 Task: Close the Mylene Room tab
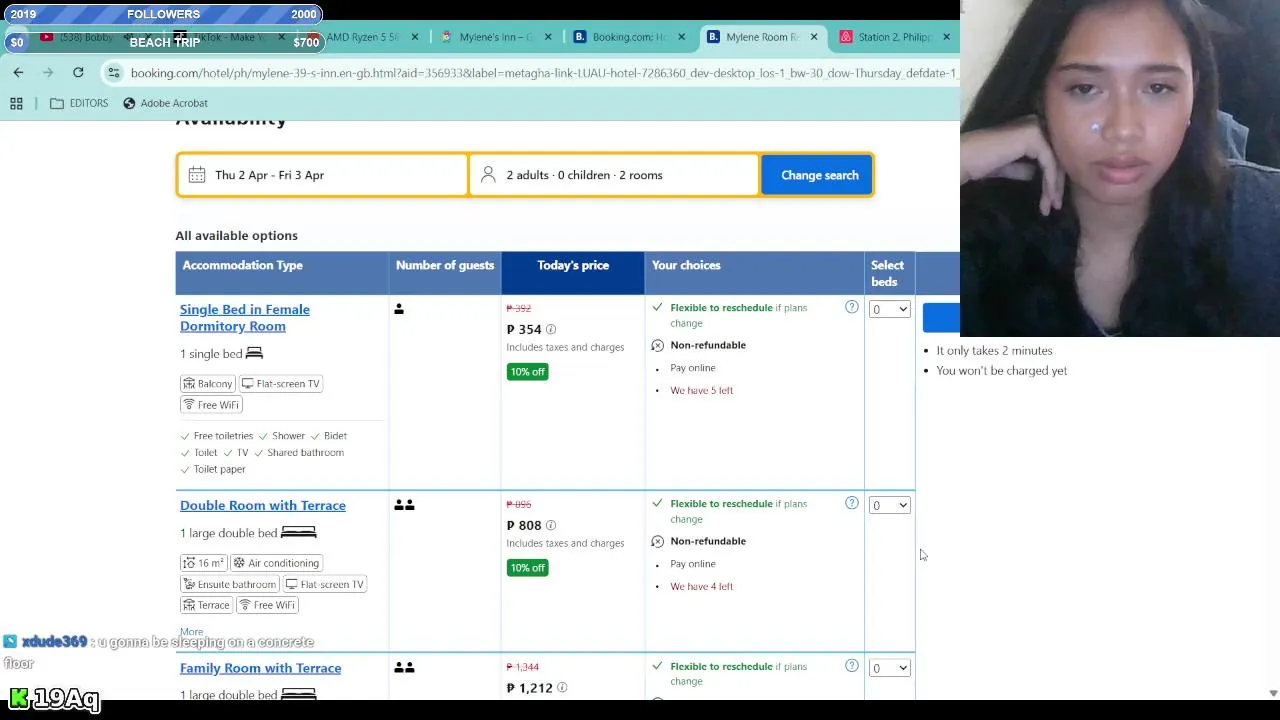point(814,37)
